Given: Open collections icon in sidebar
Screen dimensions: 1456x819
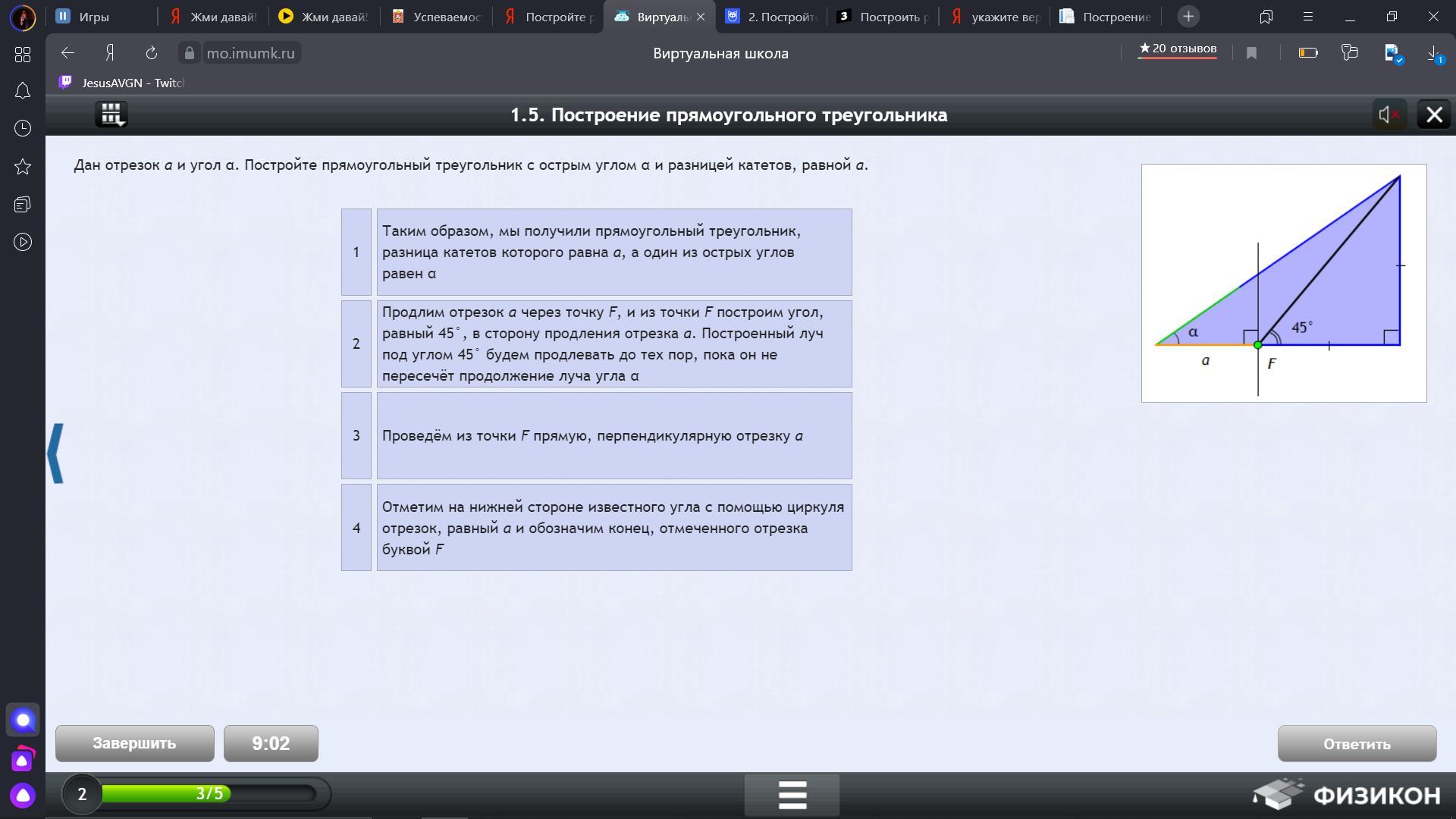Looking at the screenshot, I should click(x=23, y=204).
